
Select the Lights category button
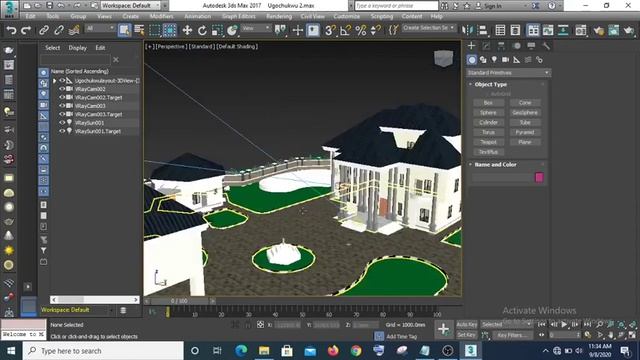tap(494, 60)
